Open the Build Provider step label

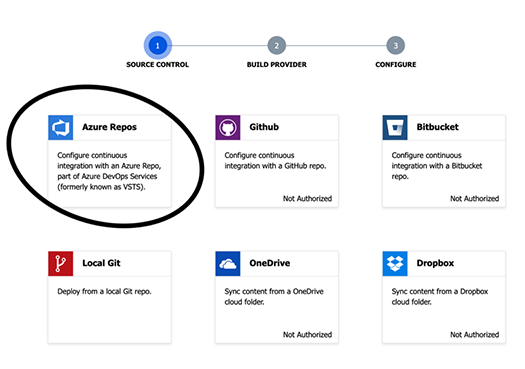point(277,65)
